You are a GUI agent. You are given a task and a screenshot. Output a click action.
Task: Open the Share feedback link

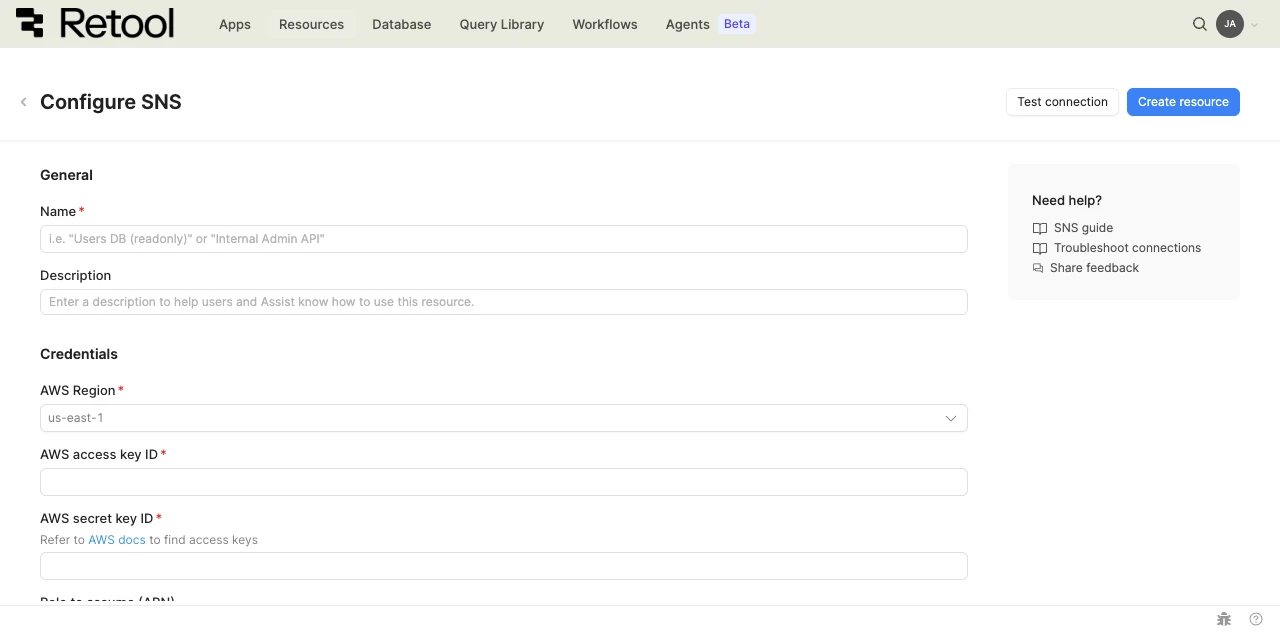coord(1094,268)
